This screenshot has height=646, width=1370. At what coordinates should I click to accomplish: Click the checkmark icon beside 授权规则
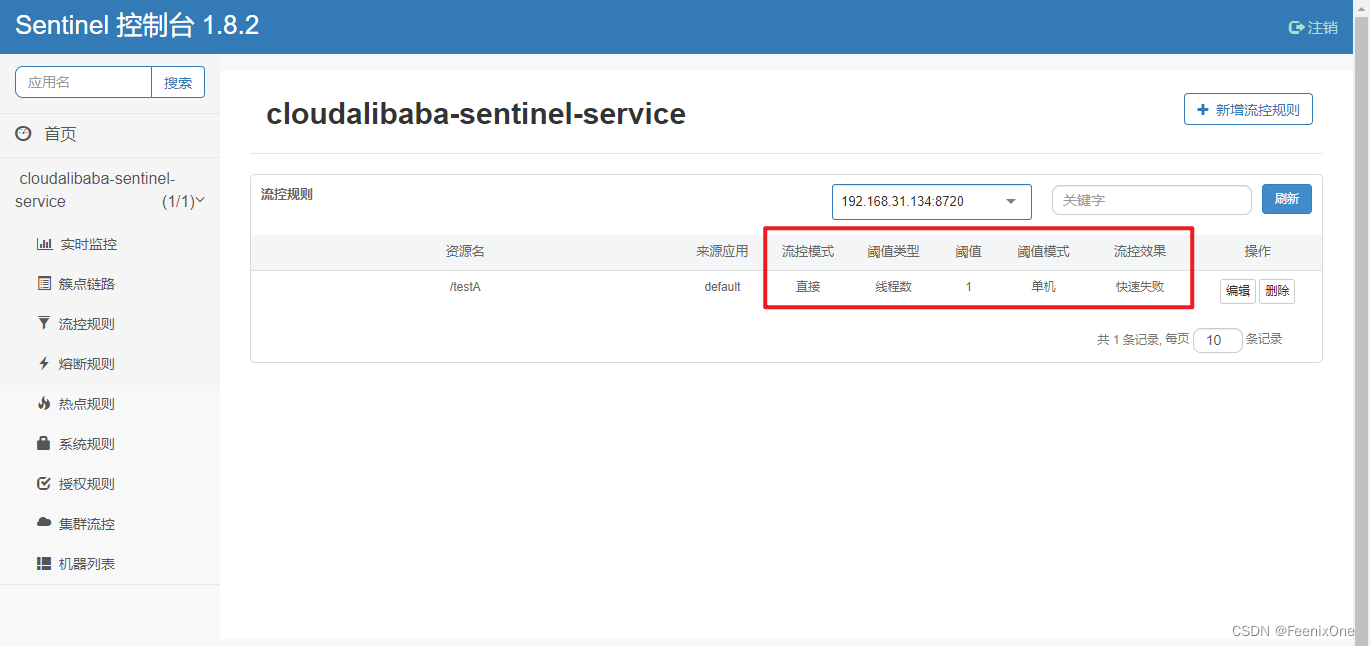tap(44, 484)
